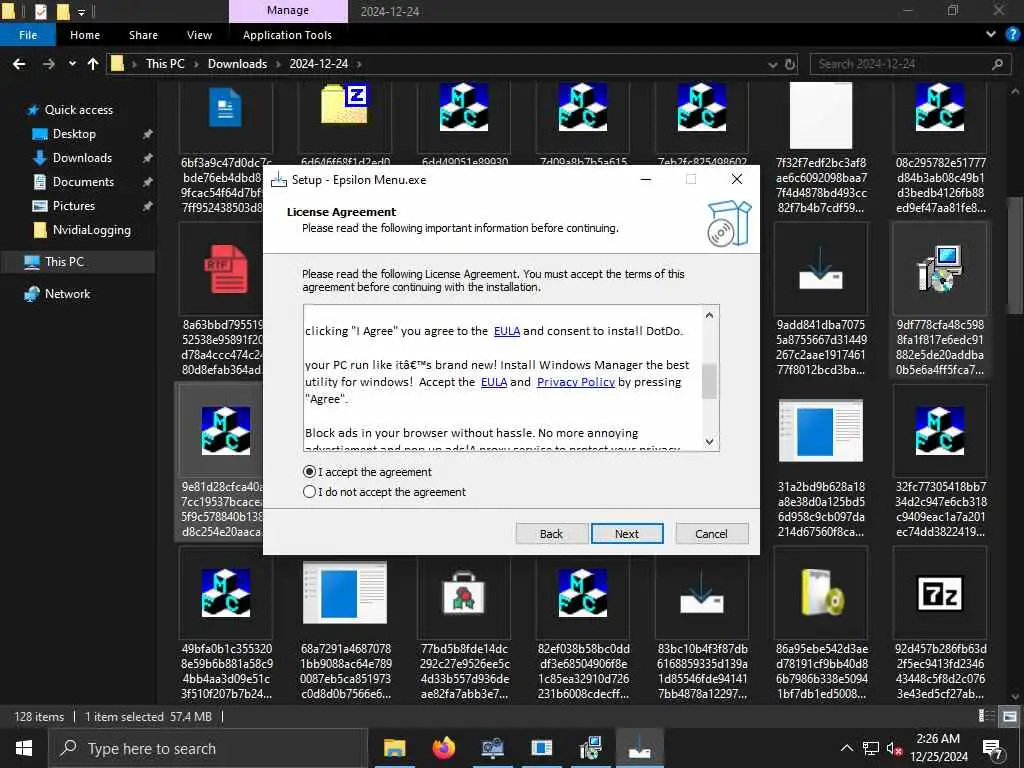Select the blue document file 6bf3a9c47d0dc7c
Image resolution: width=1024 pixels, height=768 pixels.
(x=225, y=108)
